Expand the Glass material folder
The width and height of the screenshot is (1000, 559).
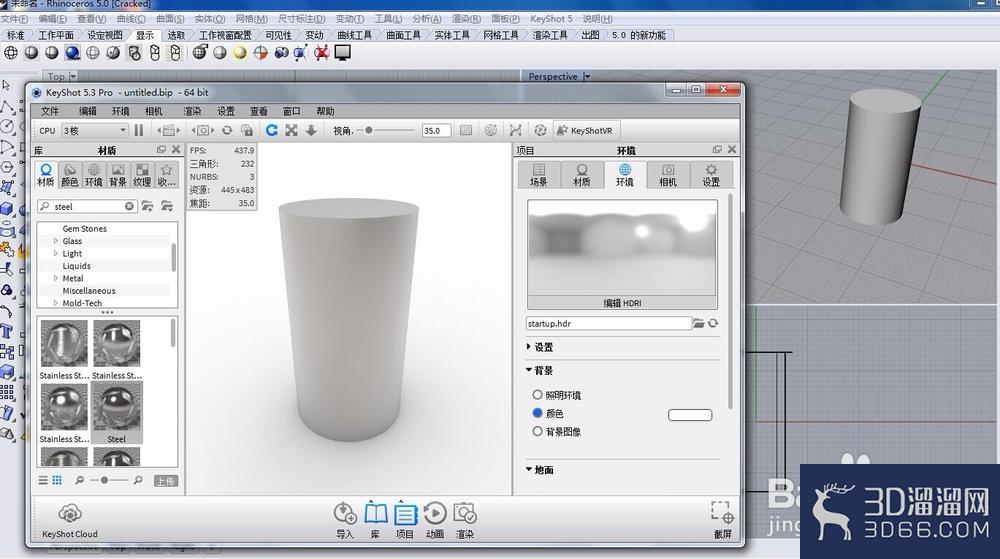(55, 241)
